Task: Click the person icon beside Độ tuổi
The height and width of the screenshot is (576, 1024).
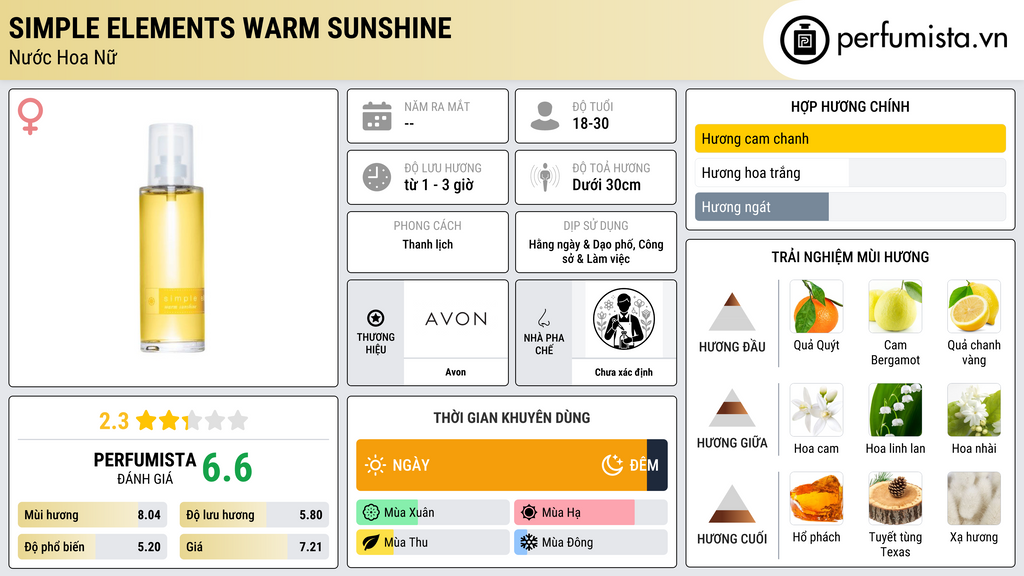Action: point(545,116)
